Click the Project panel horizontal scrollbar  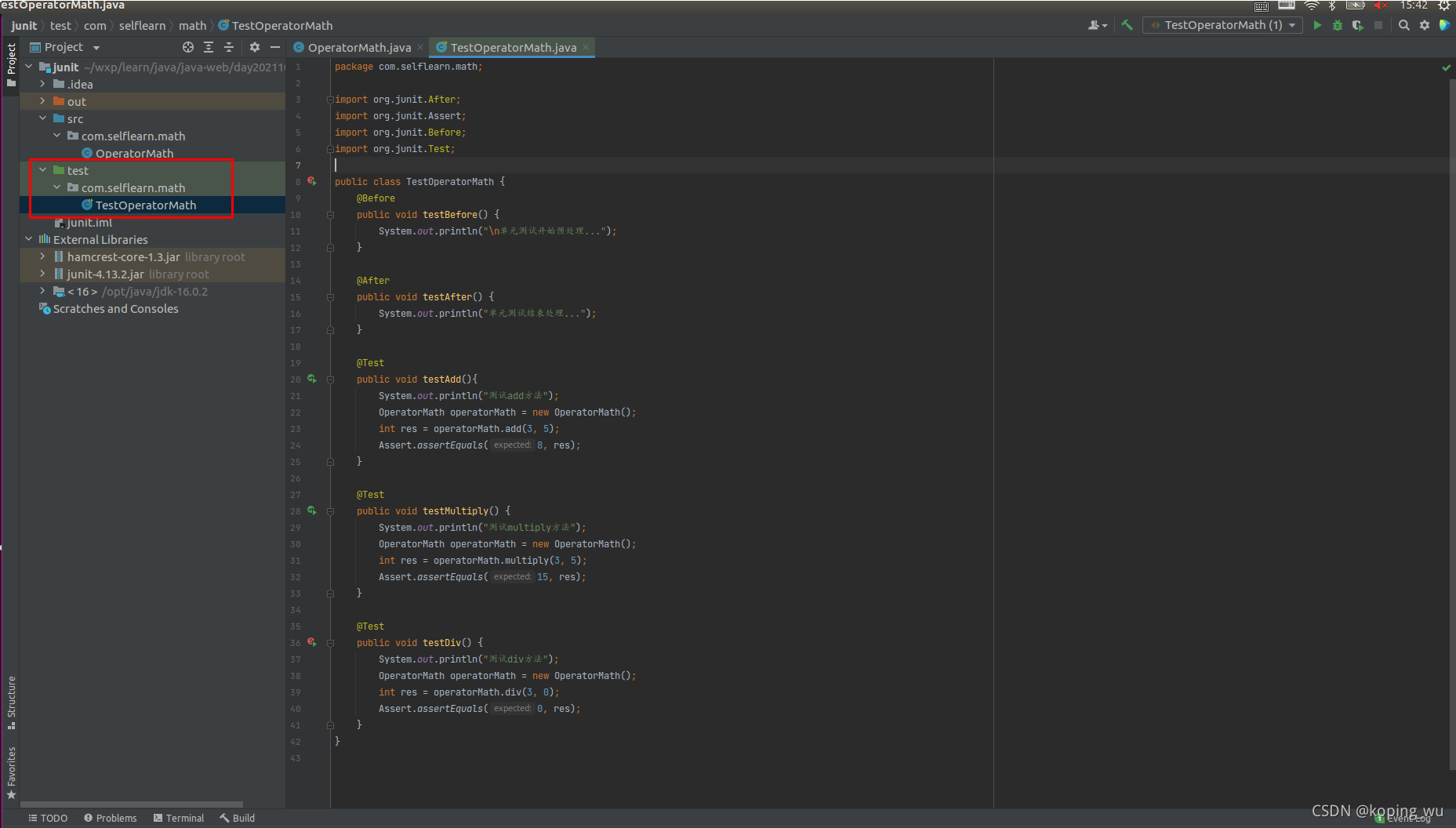point(132,804)
